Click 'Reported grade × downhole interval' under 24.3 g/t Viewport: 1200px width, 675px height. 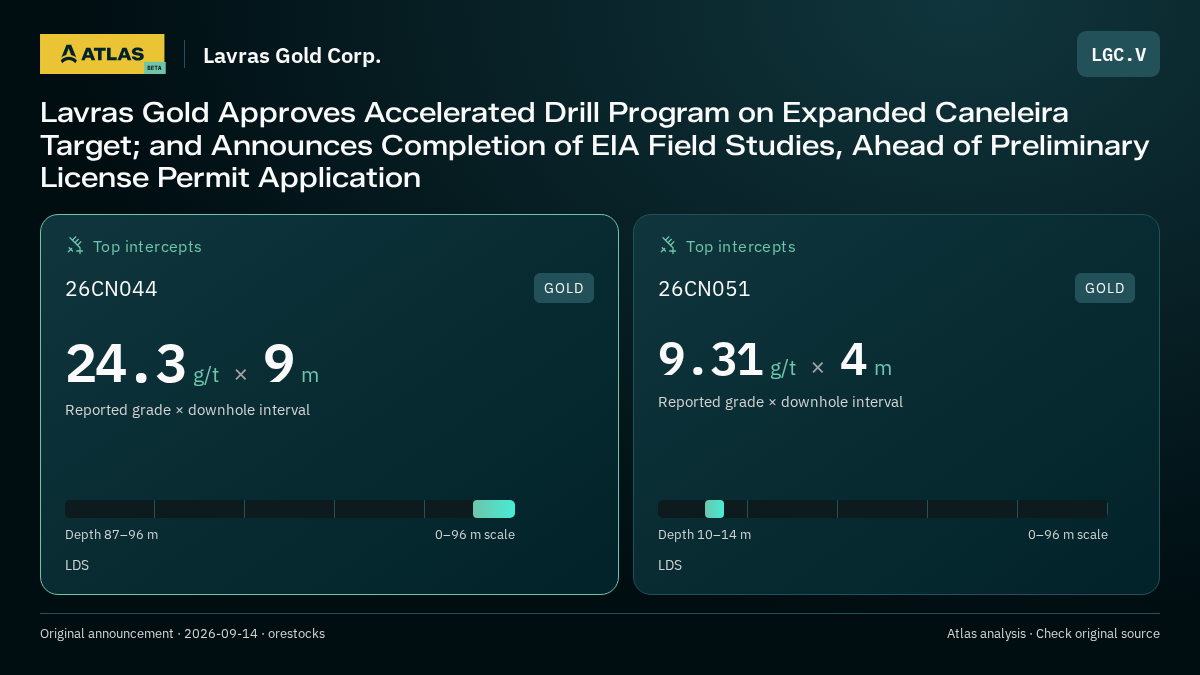pyautogui.click(x=187, y=410)
